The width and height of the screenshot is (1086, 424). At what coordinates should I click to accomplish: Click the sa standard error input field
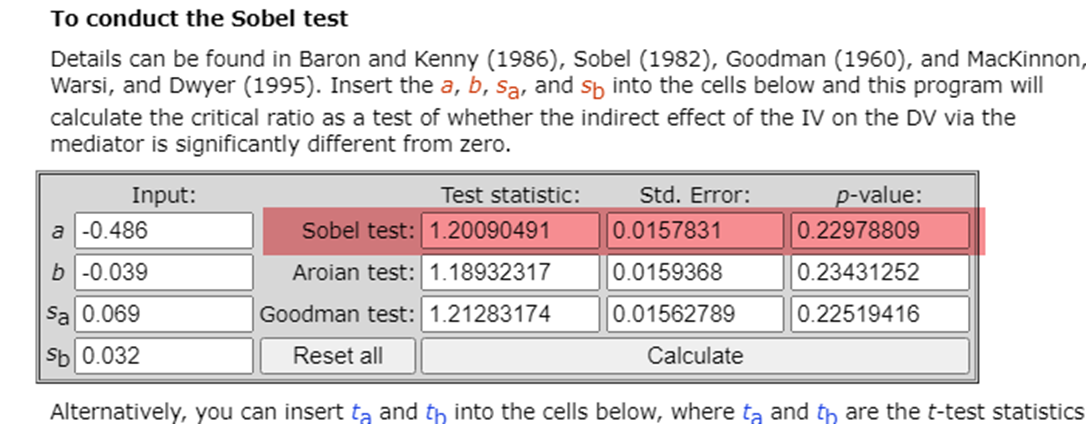pyautogui.click(x=164, y=314)
